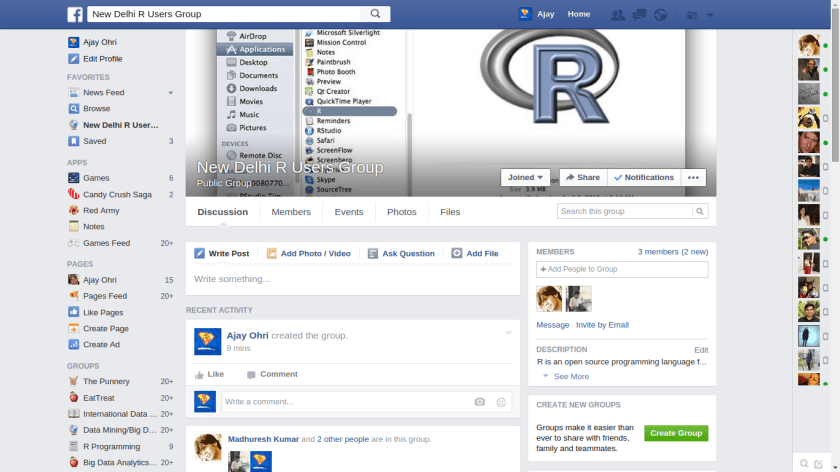Image resolution: width=840 pixels, height=472 pixels.
Task: Edit the group description
Action: tap(701, 350)
